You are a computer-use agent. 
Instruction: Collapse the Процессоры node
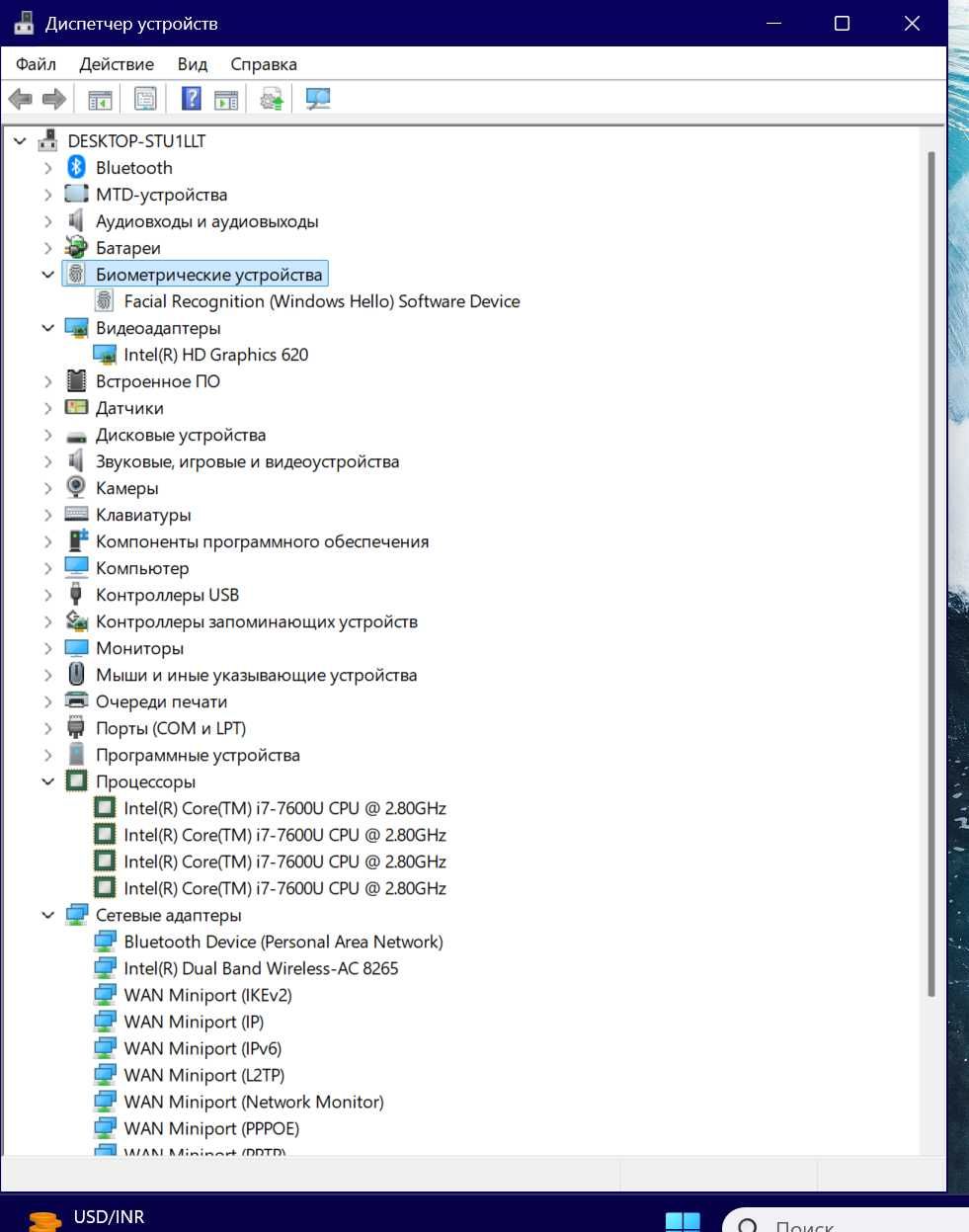[x=47, y=781]
